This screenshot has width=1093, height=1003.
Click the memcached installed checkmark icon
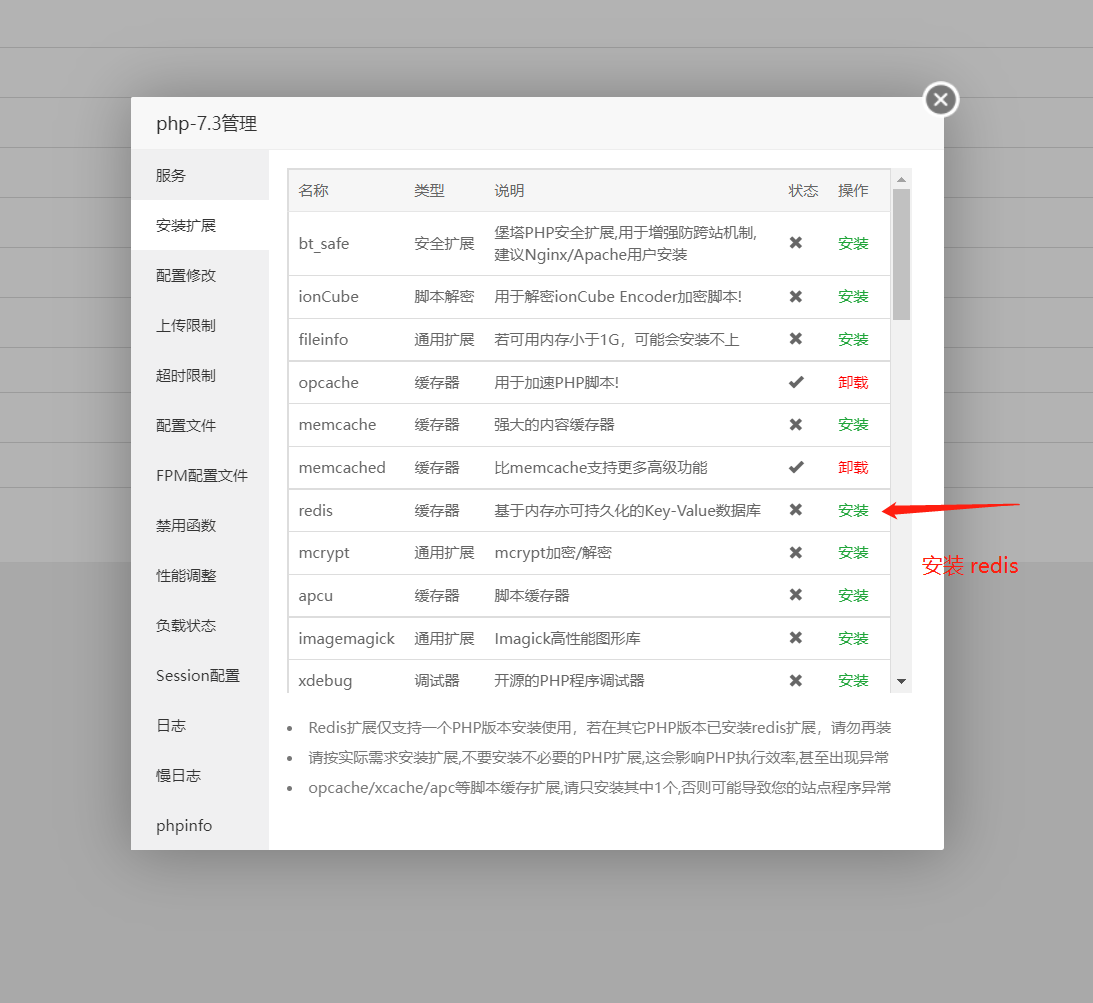(797, 467)
